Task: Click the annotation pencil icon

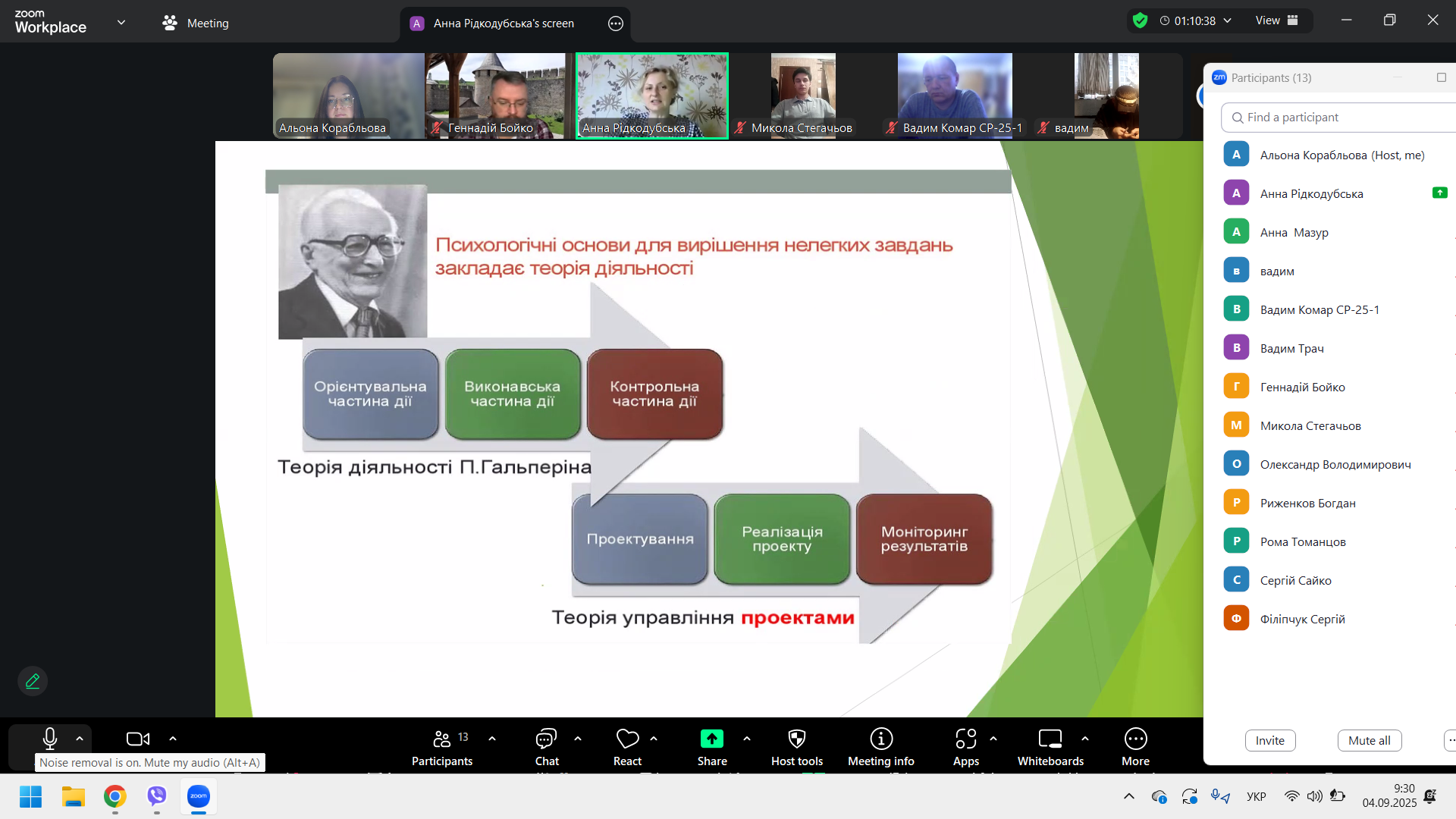Action: 33,681
